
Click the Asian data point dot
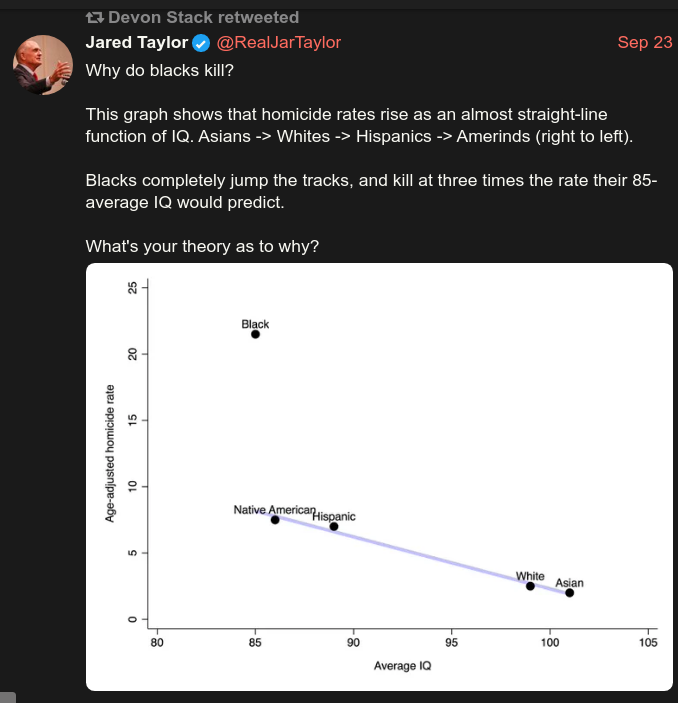click(x=569, y=593)
